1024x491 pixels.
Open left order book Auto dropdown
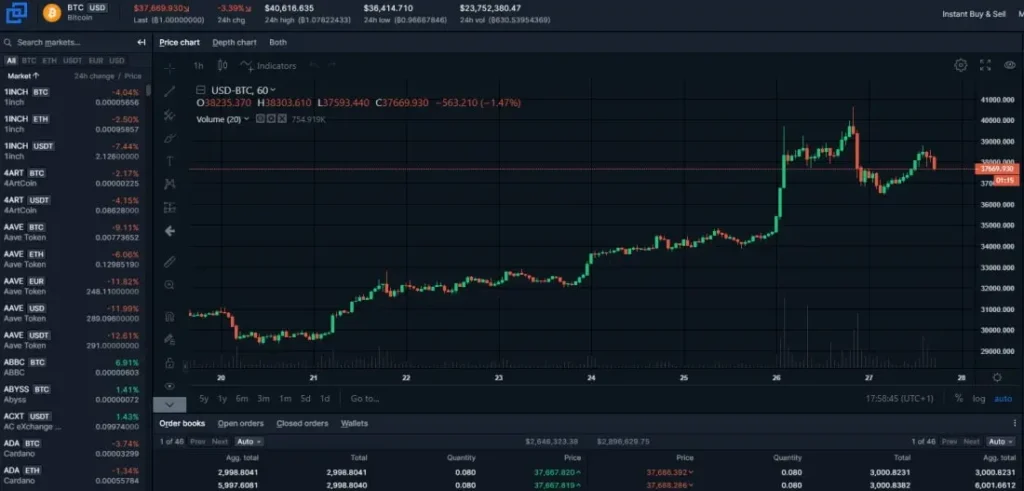249,441
